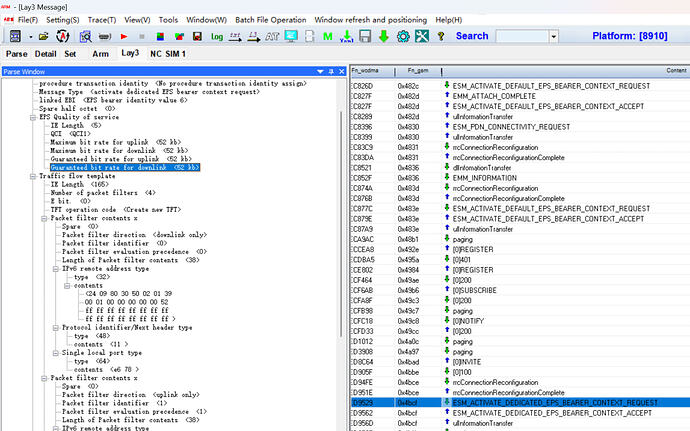
Task: Click the gray stop icon
Action: tap(142, 37)
